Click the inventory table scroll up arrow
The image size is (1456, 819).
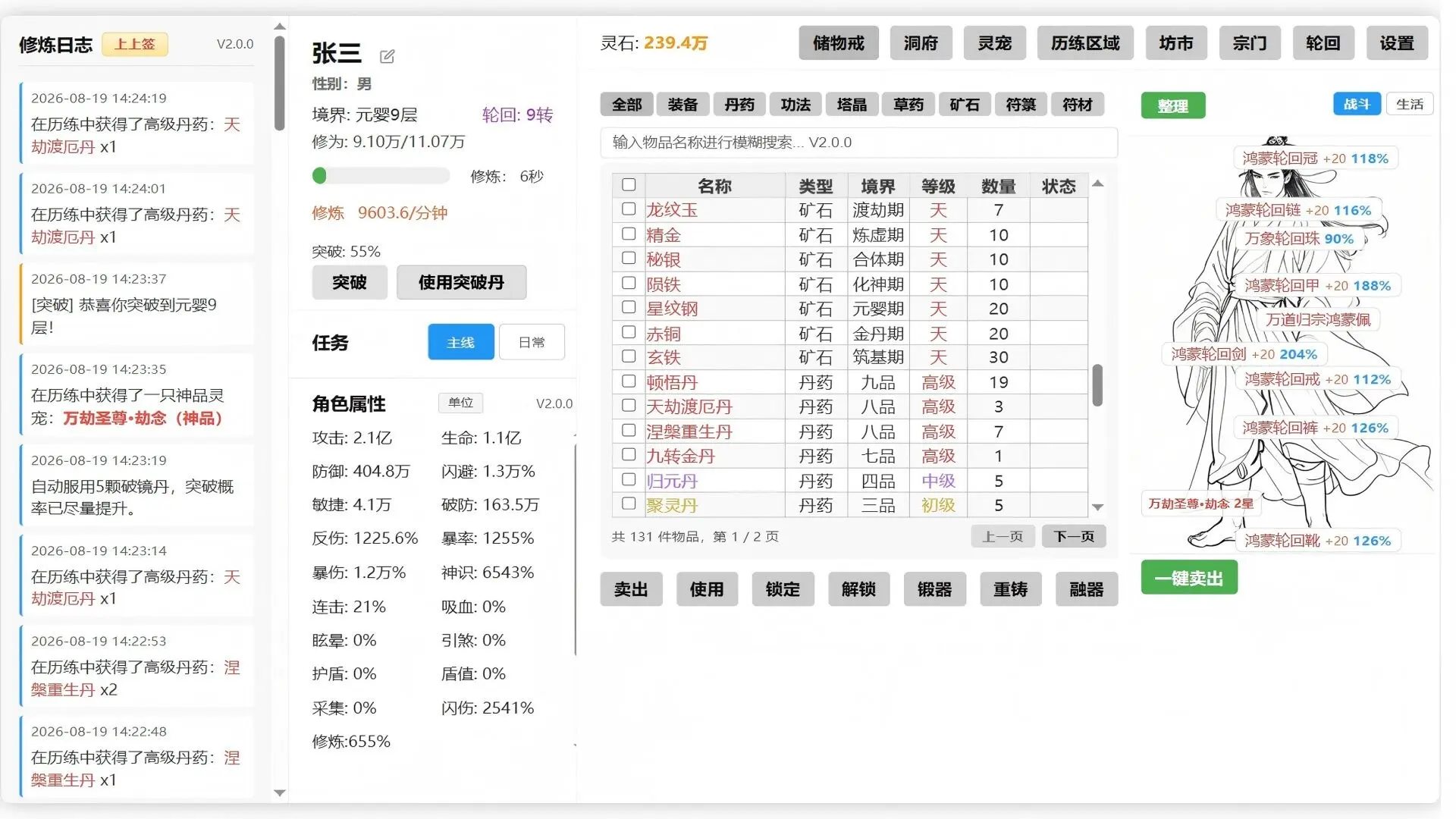pyautogui.click(x=1097, y=184)
